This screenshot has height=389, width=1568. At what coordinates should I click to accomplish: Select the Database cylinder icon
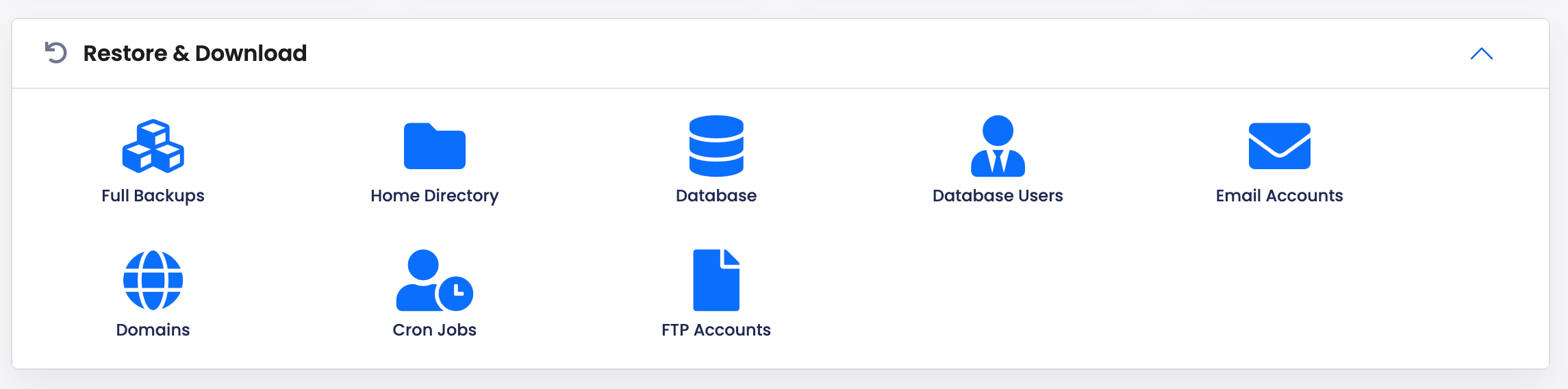pyautogui.click(x=716, y=146)
